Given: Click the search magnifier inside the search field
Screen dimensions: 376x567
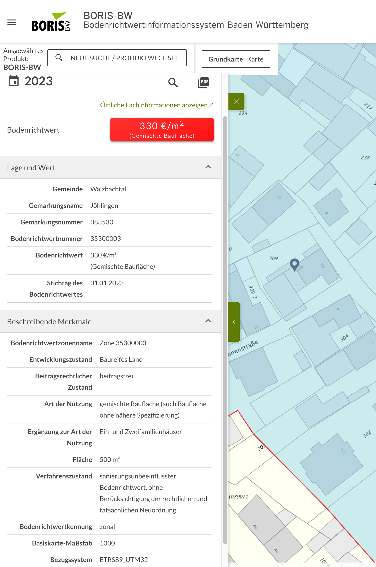Looking at the screenshot, I should pos(59,58).
